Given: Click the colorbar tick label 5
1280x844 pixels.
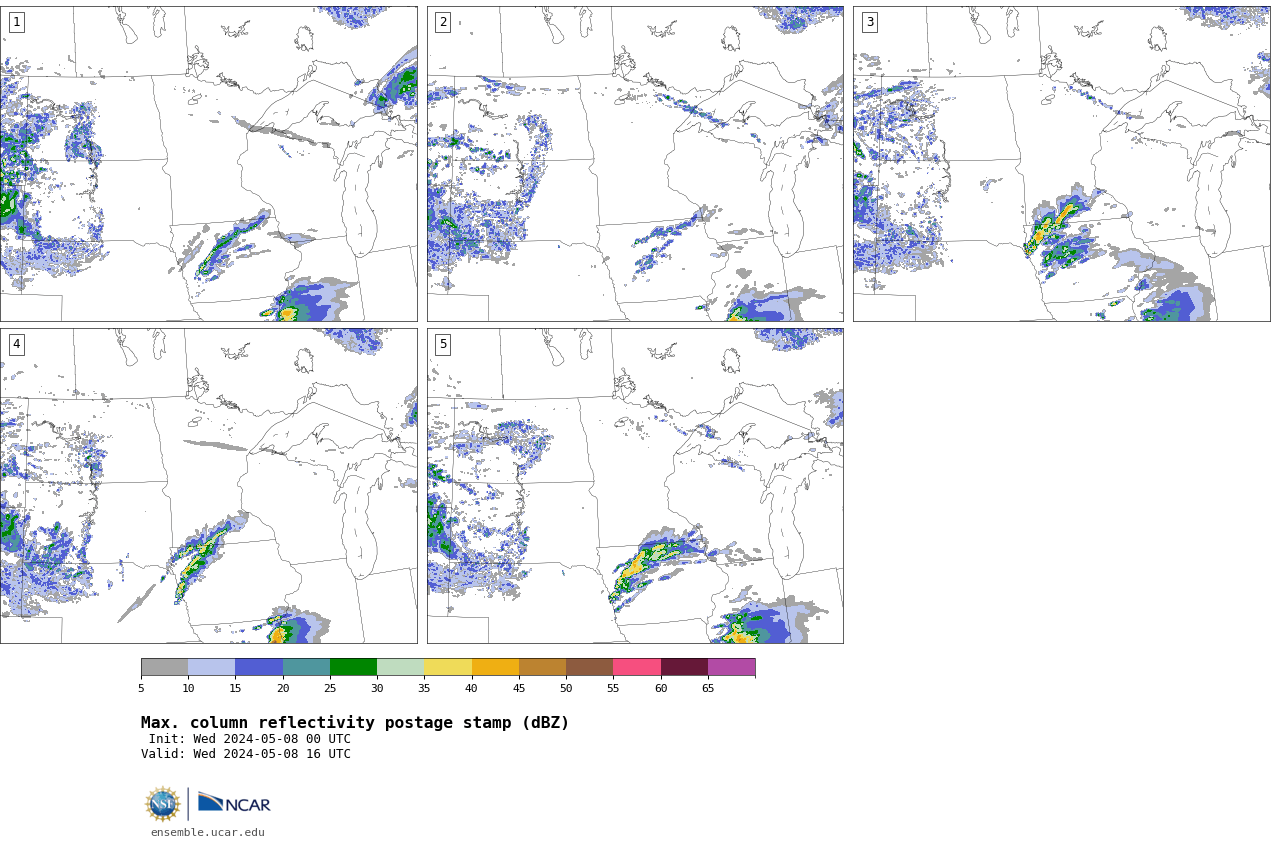Looking at the screenshot, I should (141, 688).
